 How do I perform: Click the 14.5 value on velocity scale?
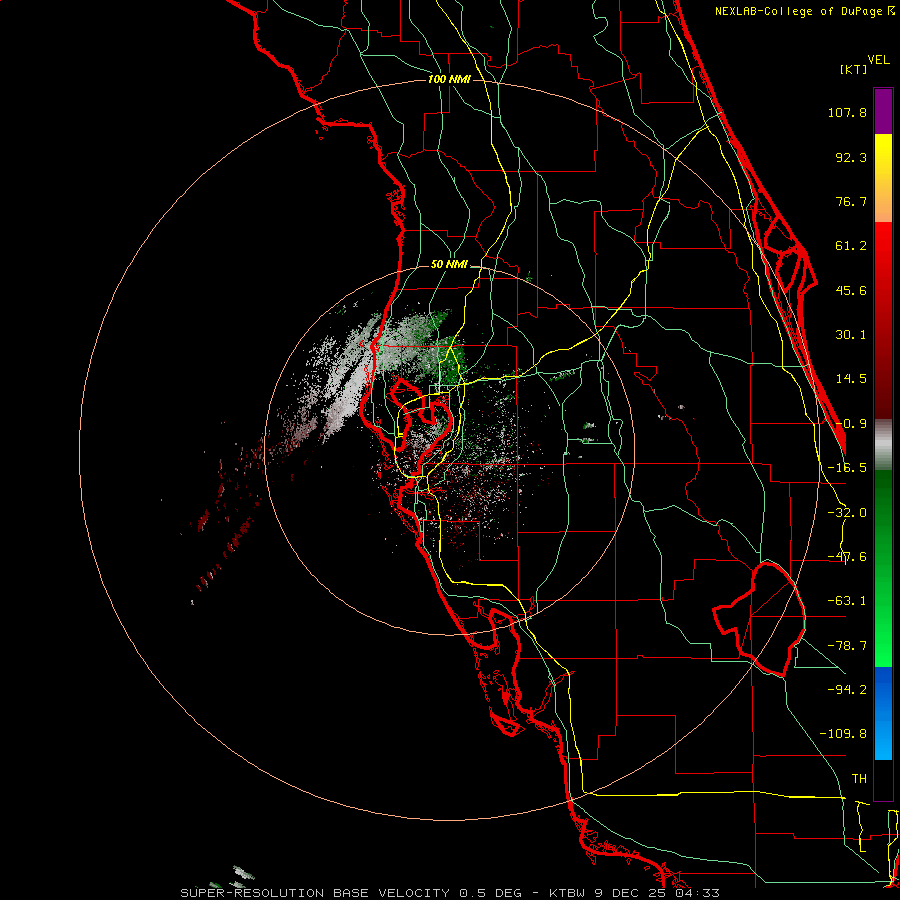coord(851,379)
